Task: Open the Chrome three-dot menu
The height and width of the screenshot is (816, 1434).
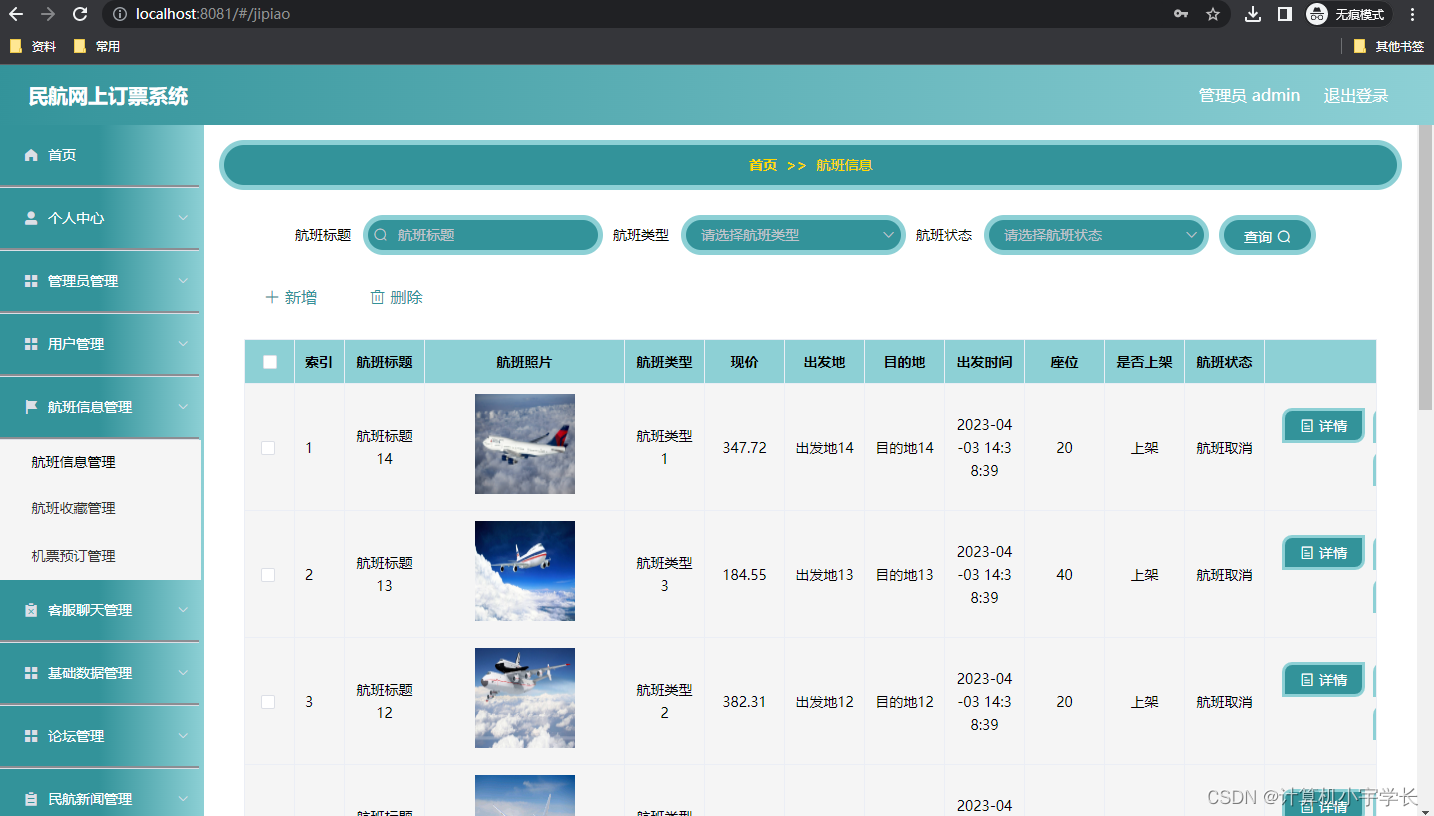Action: pos(1413,14)
